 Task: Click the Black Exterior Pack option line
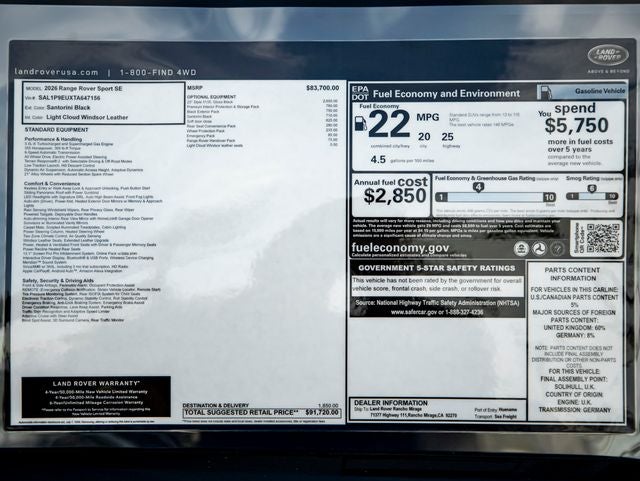pyautogui.click(x=203, y=111)
